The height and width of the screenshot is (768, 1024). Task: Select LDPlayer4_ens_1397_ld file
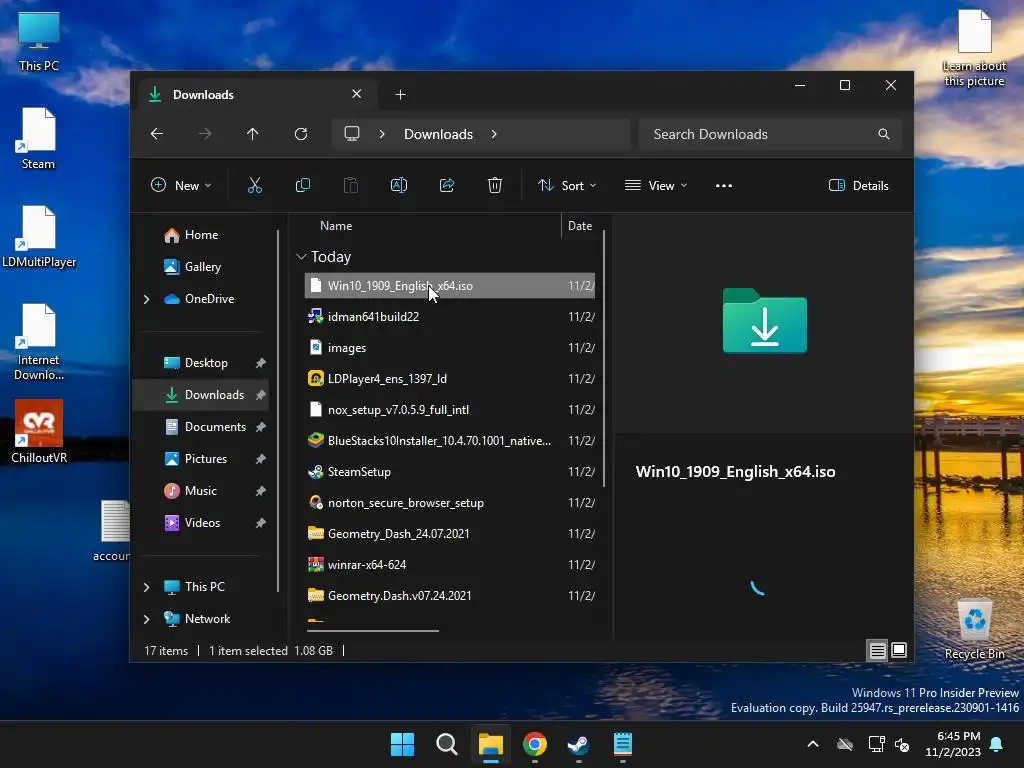tap(450, 379)
